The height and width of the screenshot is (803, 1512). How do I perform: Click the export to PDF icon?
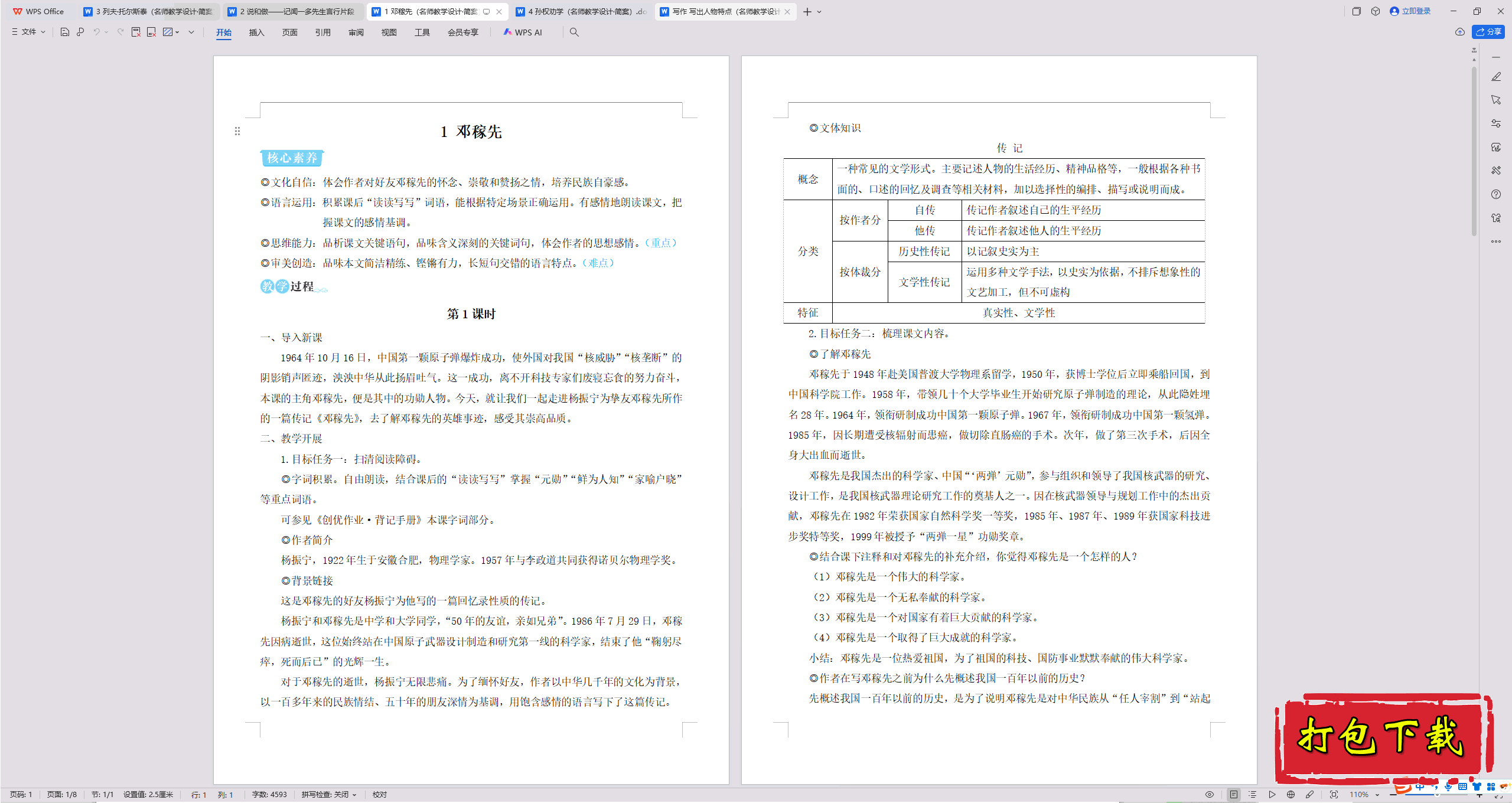136,32
